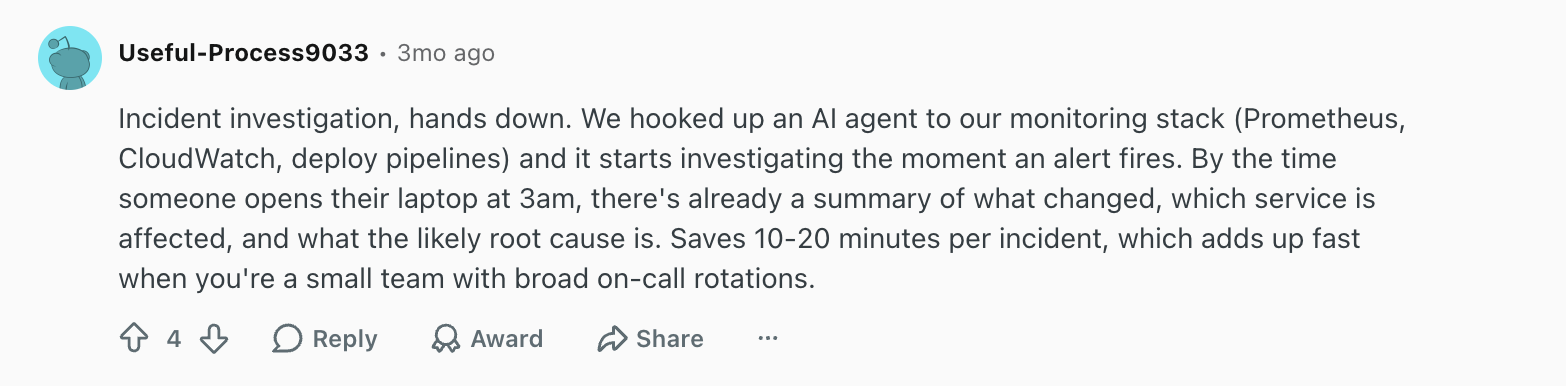Click the vote count number 4
This screenshot has width=1566, height=386.
pyautogui.click(x=174, y=339)
